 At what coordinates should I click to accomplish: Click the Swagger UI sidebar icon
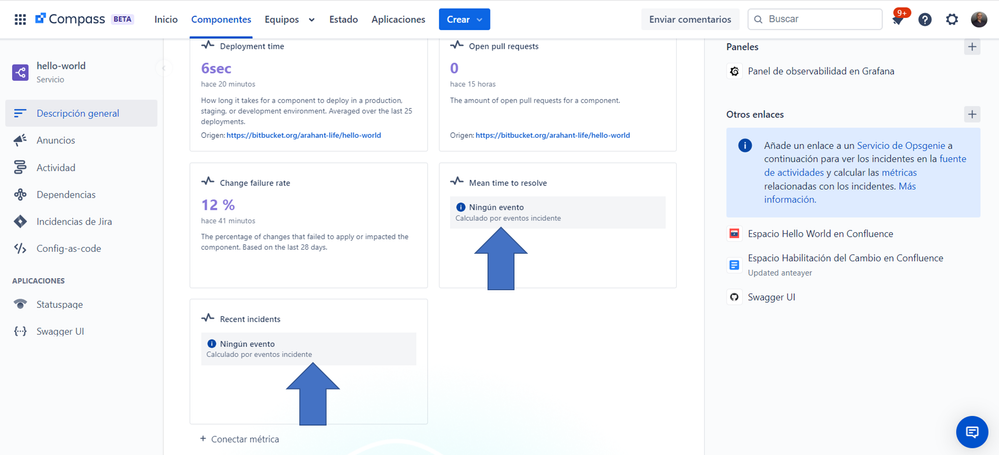(x=20, y=331)
